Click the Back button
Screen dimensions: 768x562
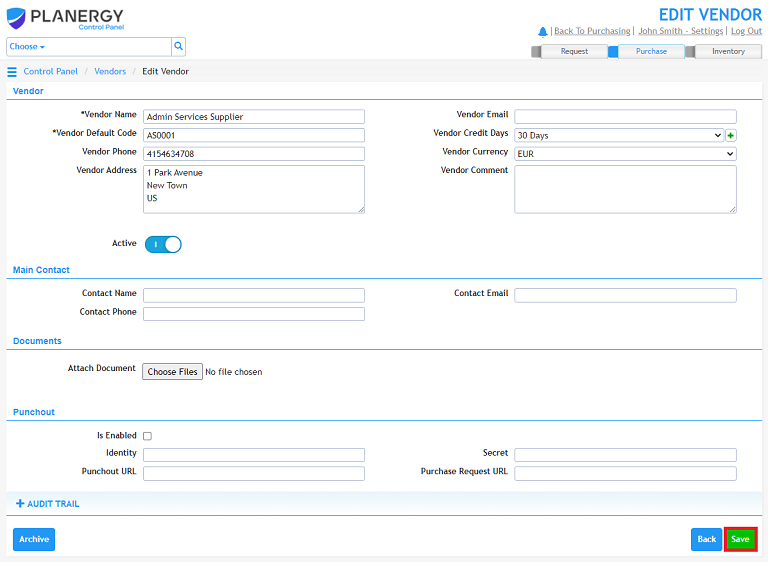pyautogui.click(x=706, y=539)
